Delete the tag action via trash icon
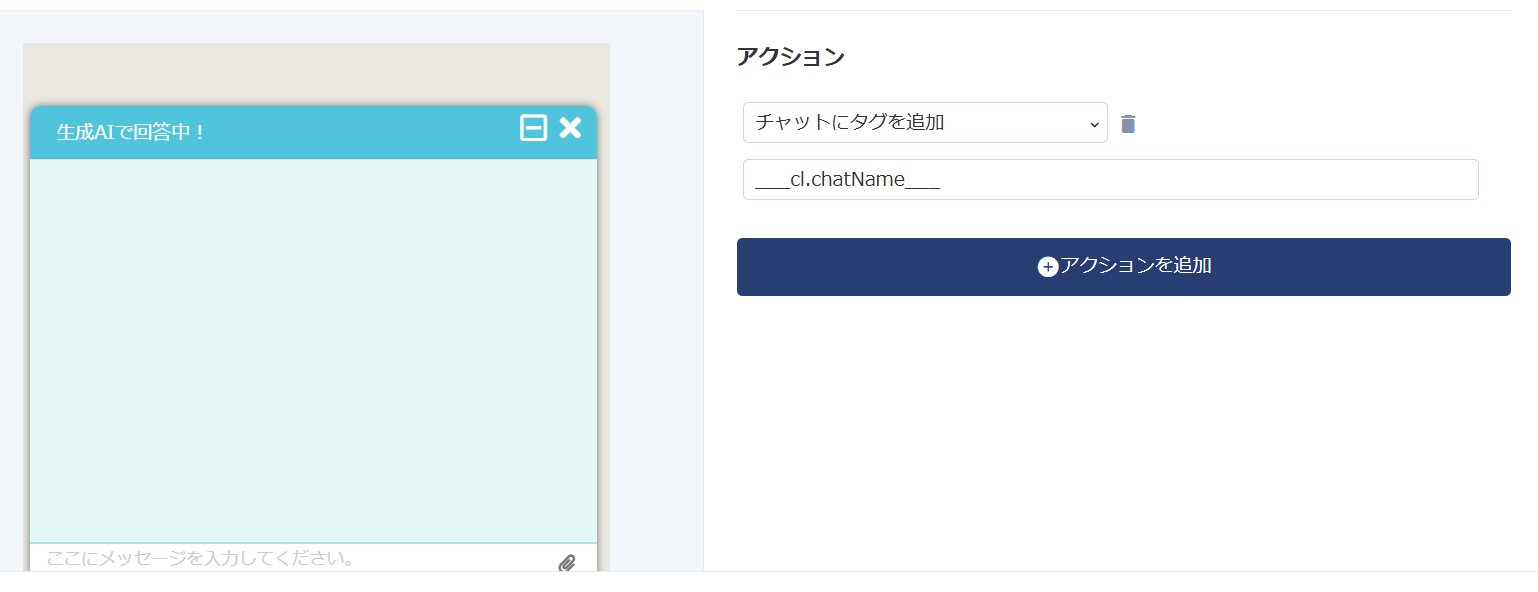This screenshot has width=1538, height=592. click(1128, 124)
